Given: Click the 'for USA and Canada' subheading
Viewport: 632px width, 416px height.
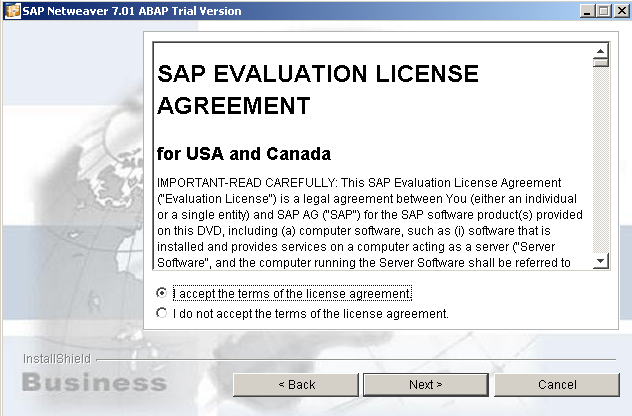Looking at the screenshot, I should 244,154.
